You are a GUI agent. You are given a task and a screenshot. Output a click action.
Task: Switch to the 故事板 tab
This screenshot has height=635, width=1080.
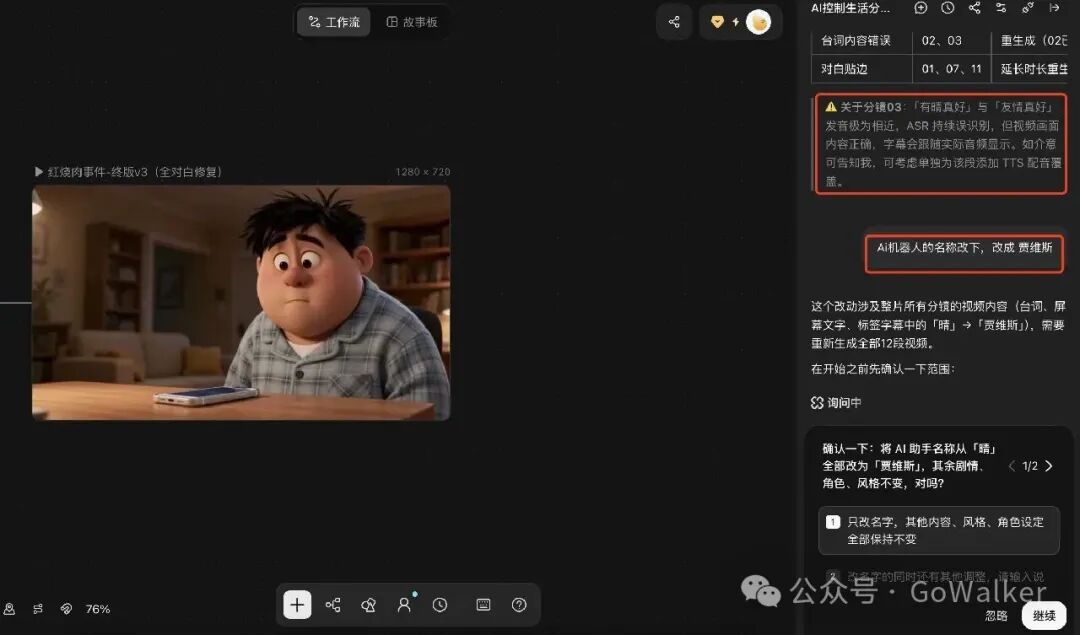(x=412, y=22)
